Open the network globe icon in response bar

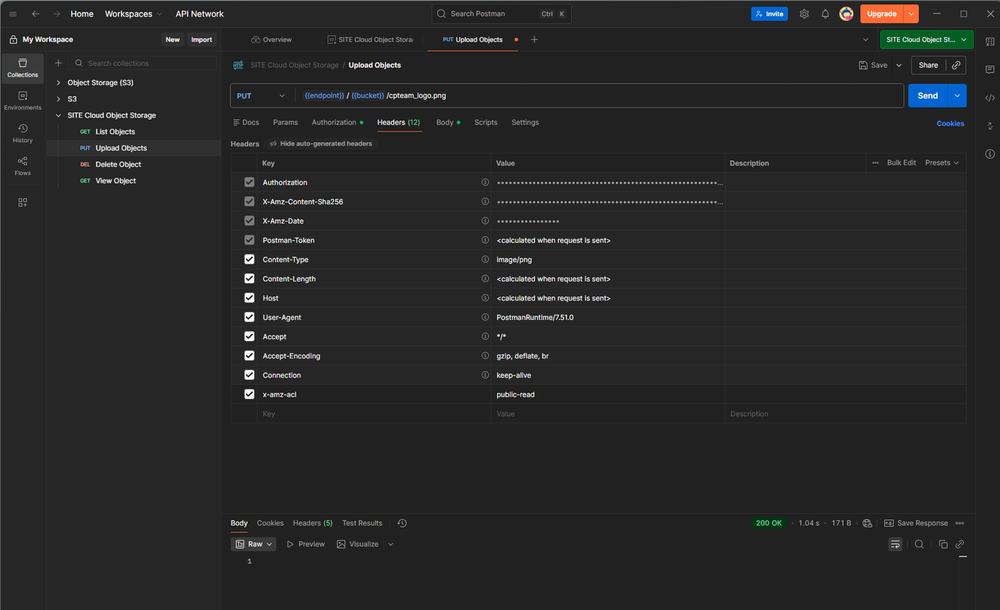click(x=867, y=523)
